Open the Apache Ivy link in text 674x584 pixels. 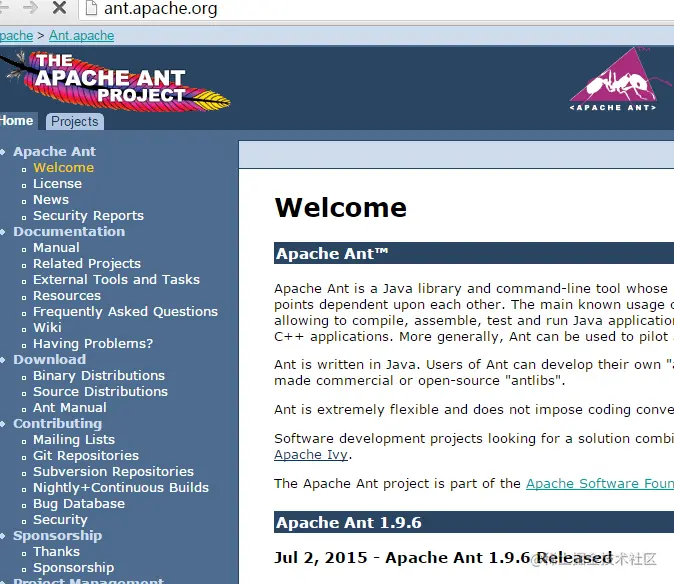pos(311,455)
